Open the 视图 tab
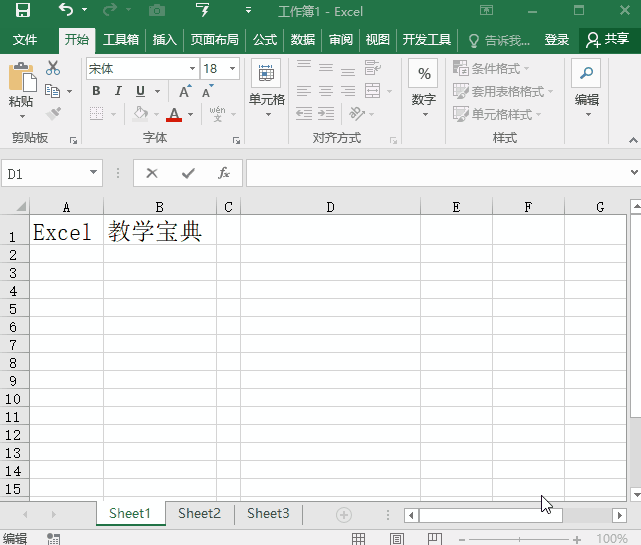Viewport: 641px width, 545px height. [377, 40]
